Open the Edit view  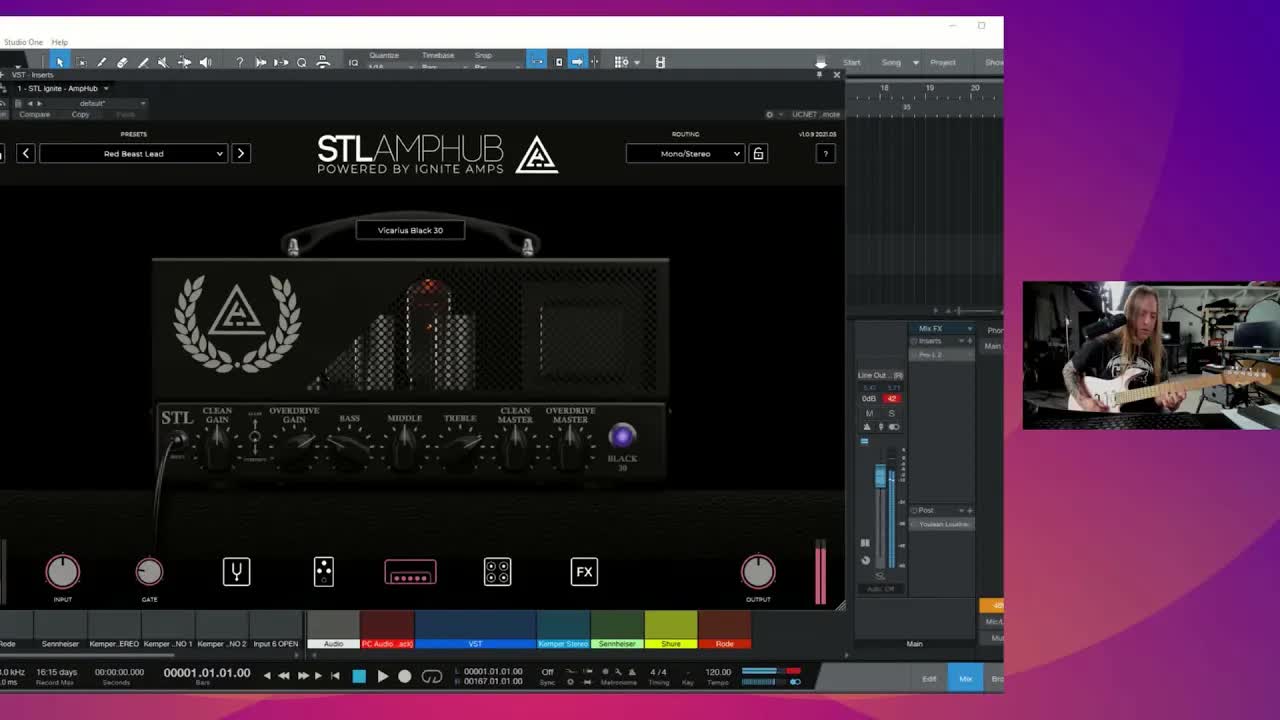929,679
